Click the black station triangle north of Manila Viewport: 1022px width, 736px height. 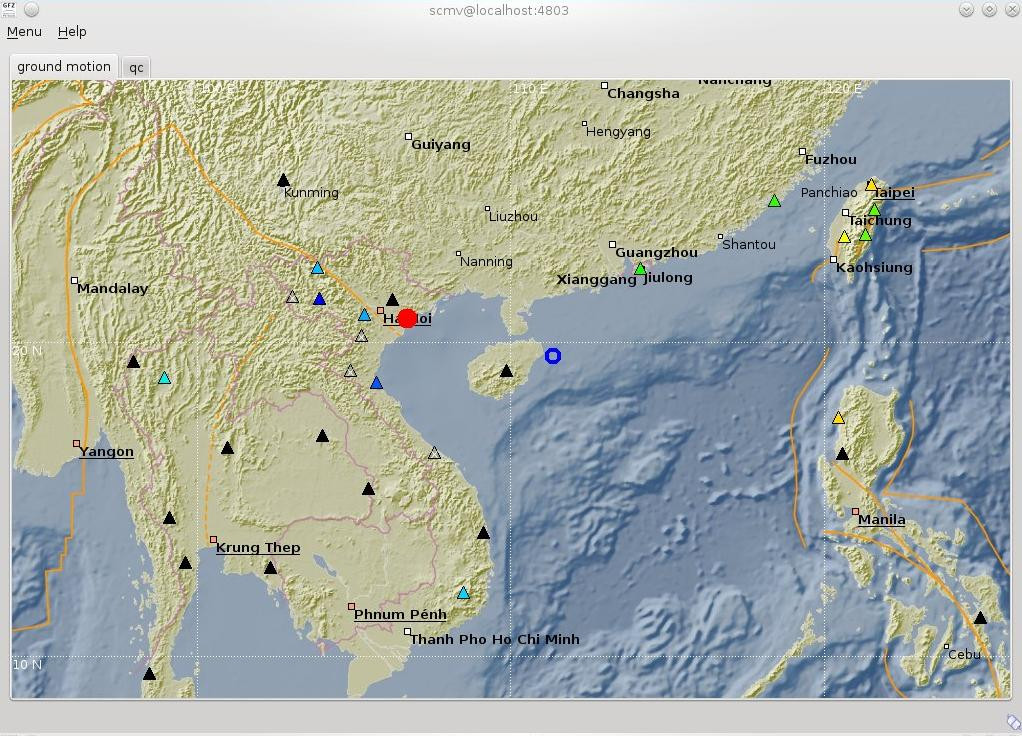842,454
